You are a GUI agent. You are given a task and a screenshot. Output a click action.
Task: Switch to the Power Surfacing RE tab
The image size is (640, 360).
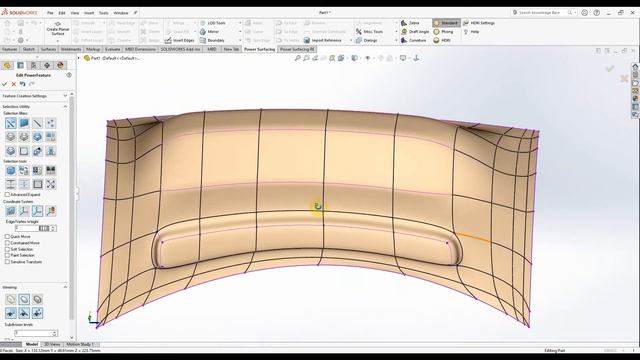(x=297, y=49)
